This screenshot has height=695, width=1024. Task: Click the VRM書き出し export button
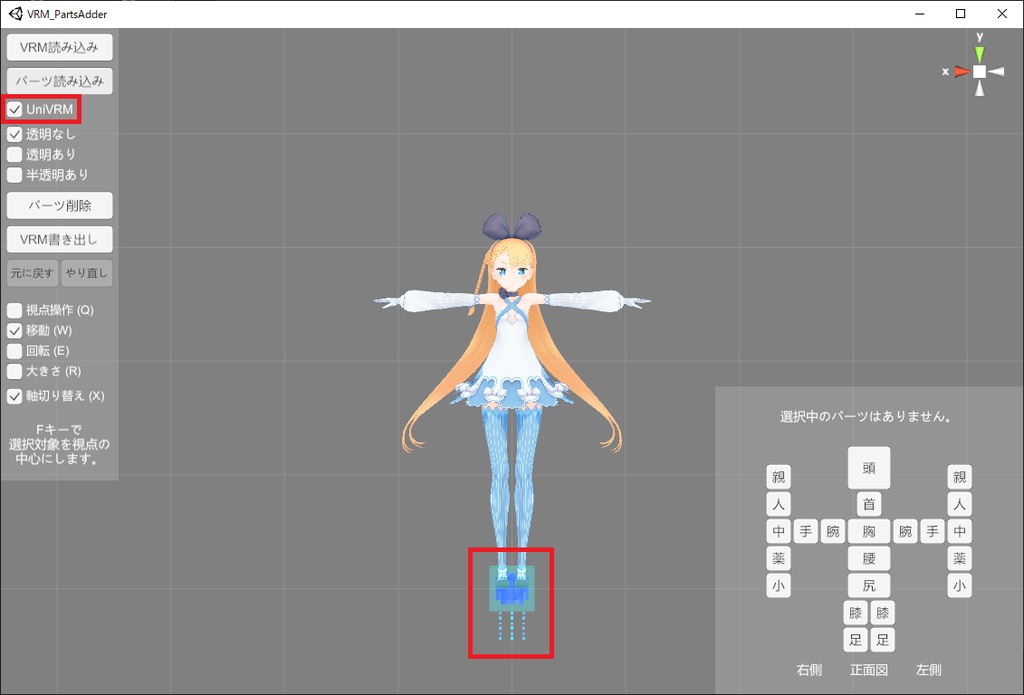click(58, 239)
